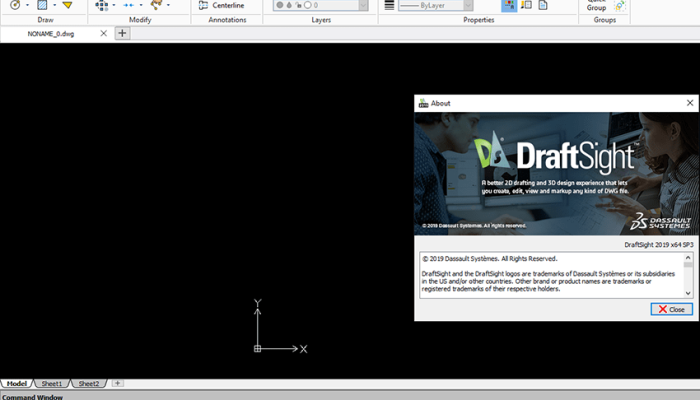Click the line weight icon
Screen dimensions: 700x400
[389, 5]
